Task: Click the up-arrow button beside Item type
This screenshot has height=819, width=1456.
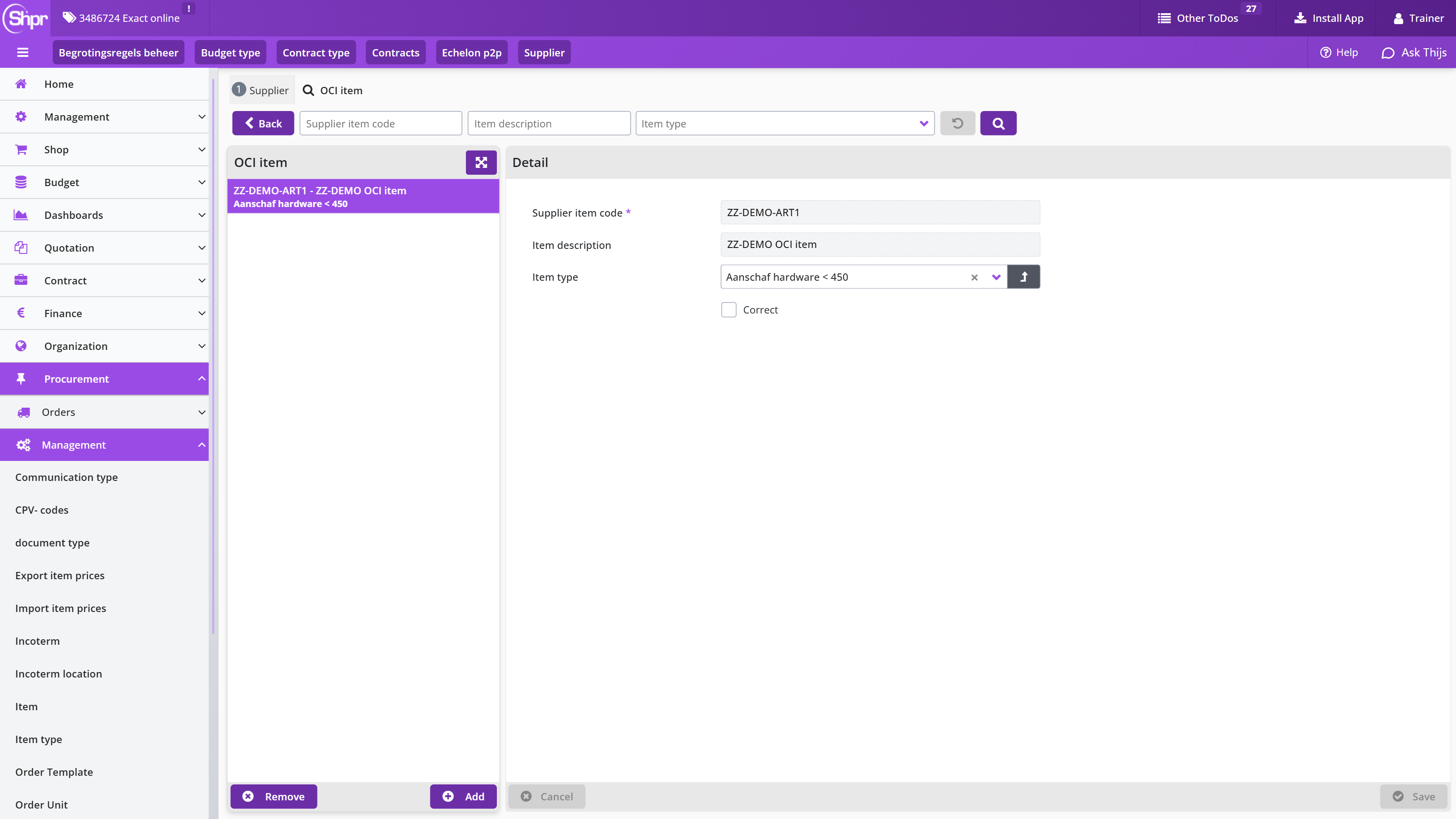Action: click(1024, 277)
